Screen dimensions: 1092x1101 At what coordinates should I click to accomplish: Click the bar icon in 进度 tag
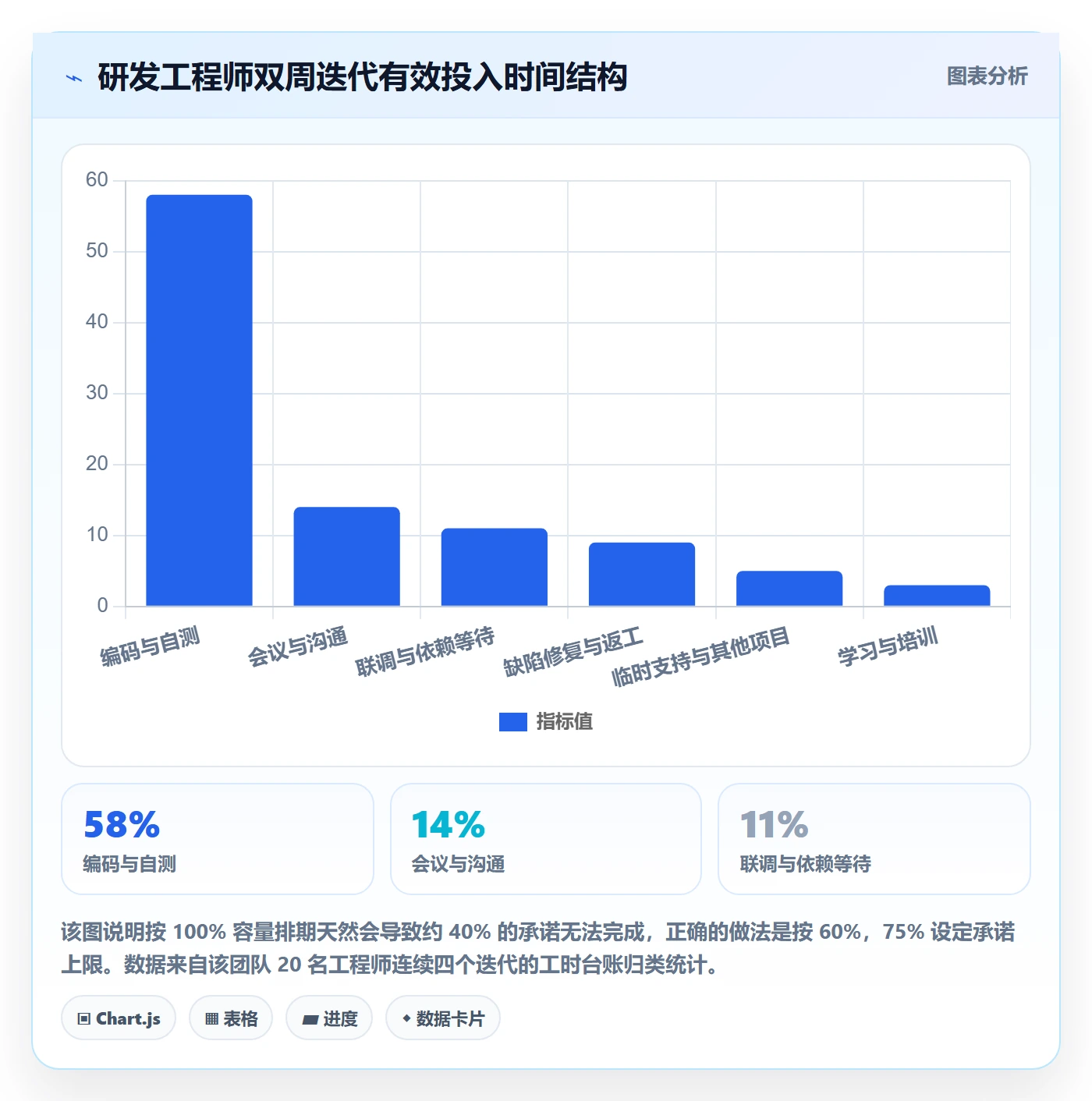click(310, 1019)
